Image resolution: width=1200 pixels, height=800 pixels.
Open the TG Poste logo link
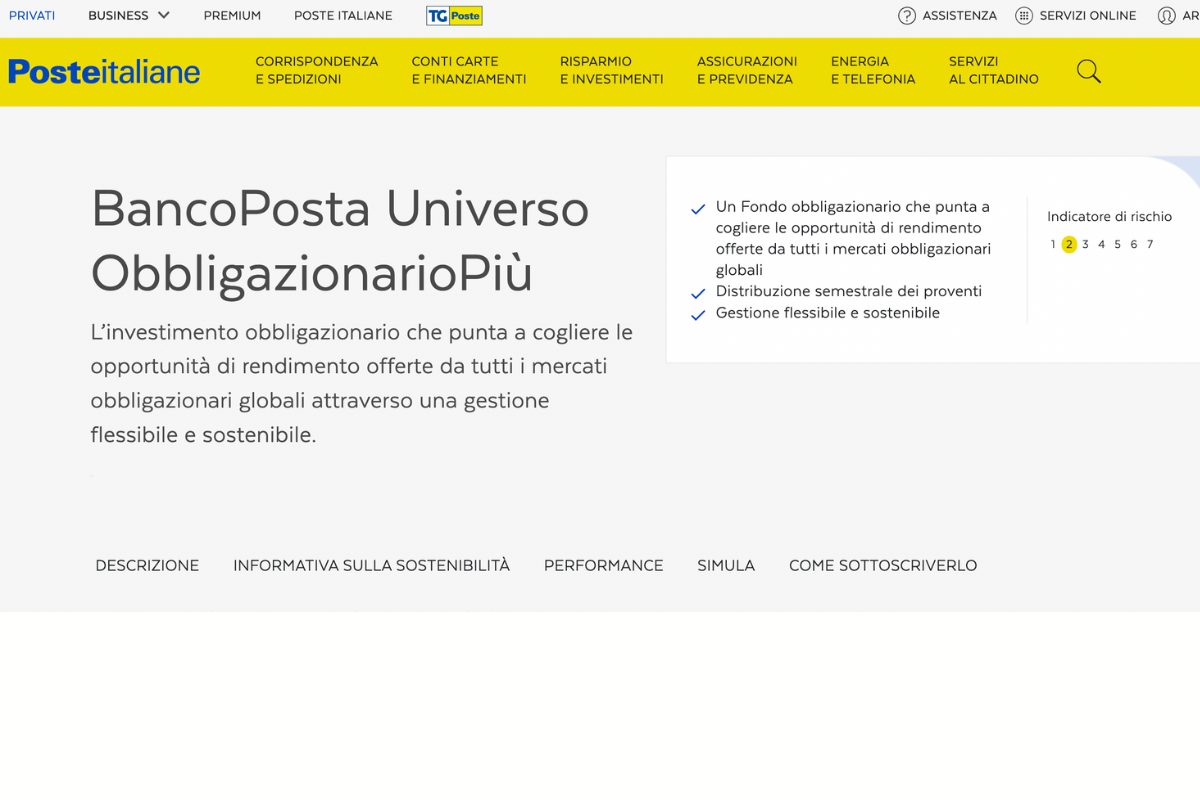(454, 15)
